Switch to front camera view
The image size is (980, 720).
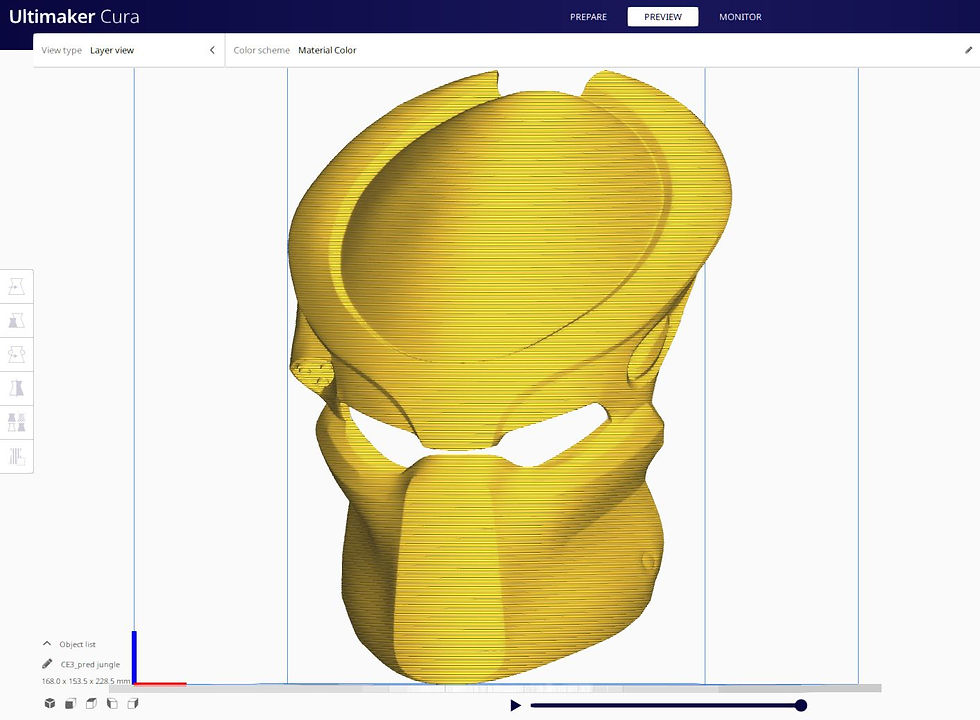pyautogui.click(x=71, y=704)
